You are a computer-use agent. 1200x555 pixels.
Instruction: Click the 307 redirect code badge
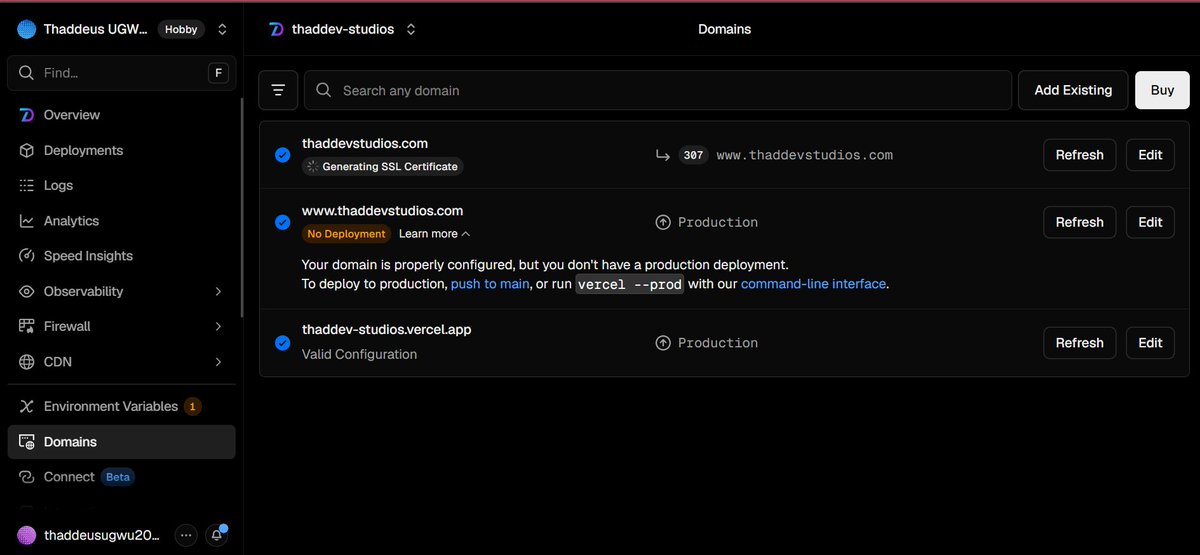pos(694,155)
